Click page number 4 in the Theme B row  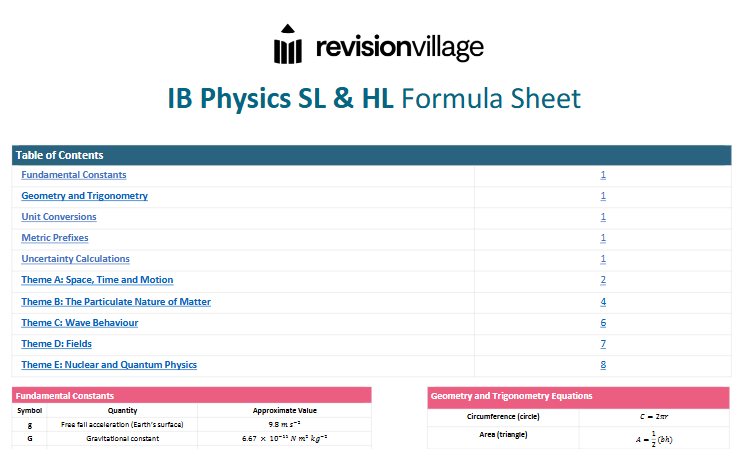pos(603,301)
